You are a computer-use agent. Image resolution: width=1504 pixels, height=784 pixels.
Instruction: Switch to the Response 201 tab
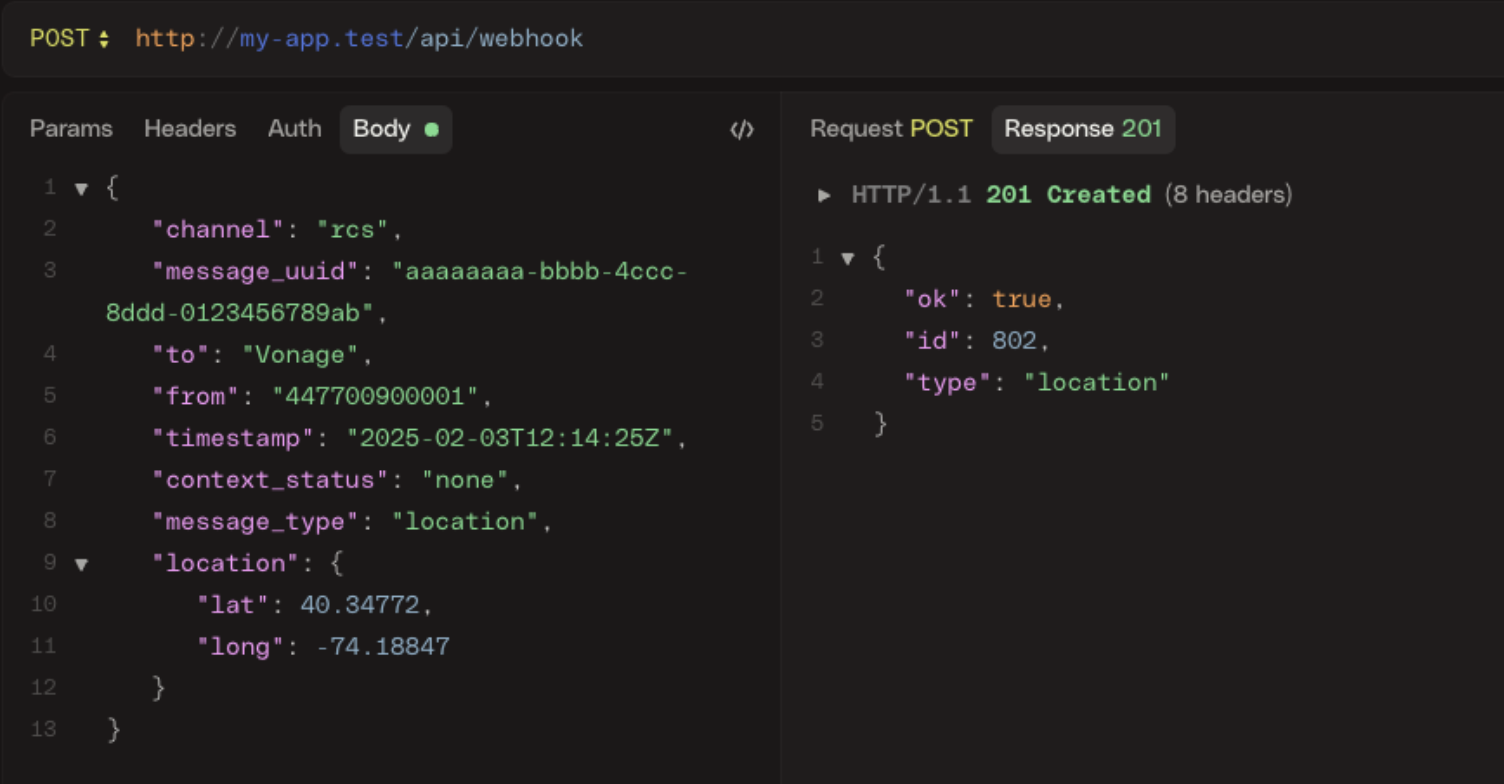click(1083, 128)
